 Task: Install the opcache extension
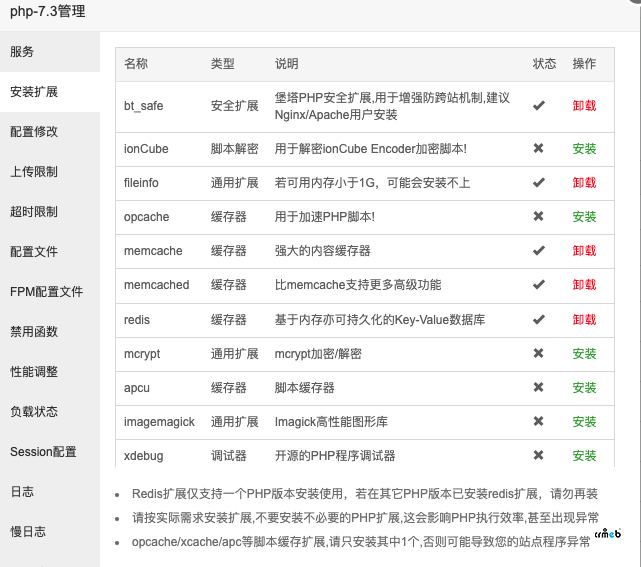584,217
